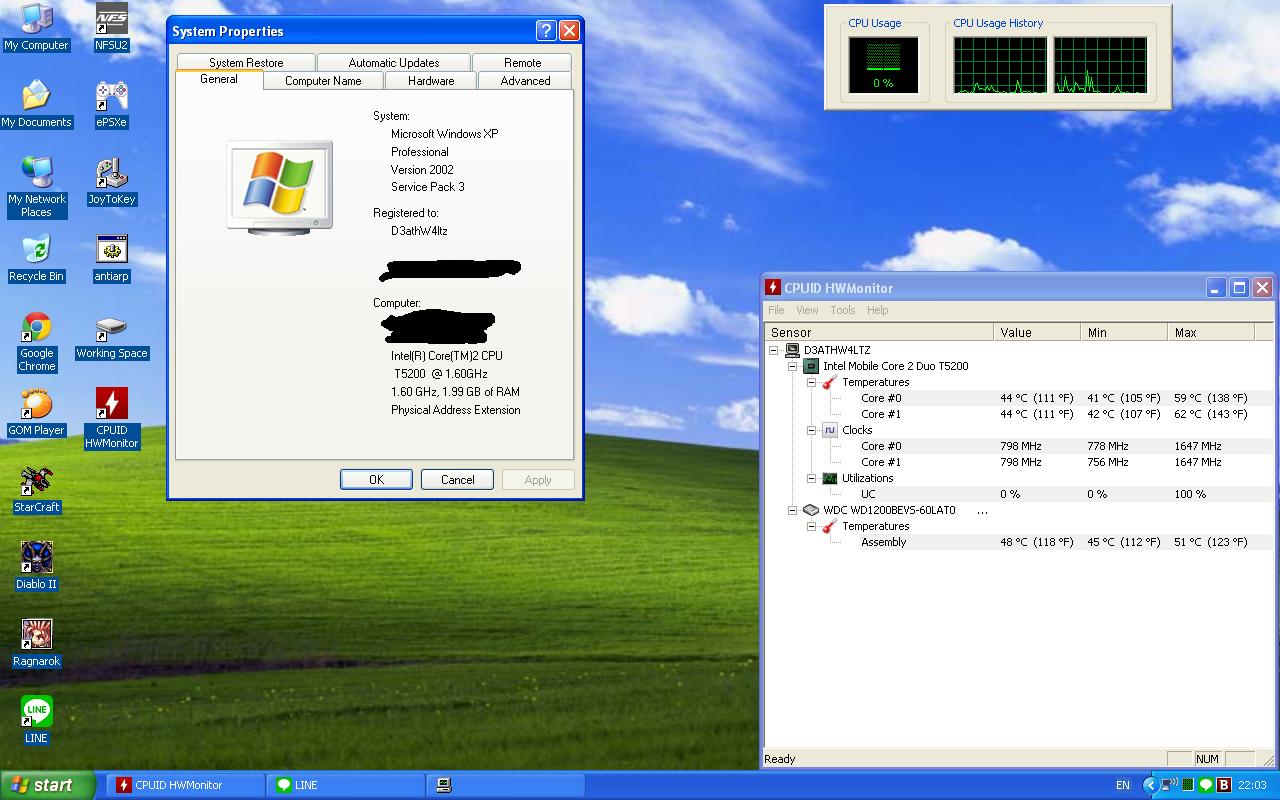The image size is (1280, 800).
Task: Click the LINE taskbar button
Action: [x=345, y=785]
